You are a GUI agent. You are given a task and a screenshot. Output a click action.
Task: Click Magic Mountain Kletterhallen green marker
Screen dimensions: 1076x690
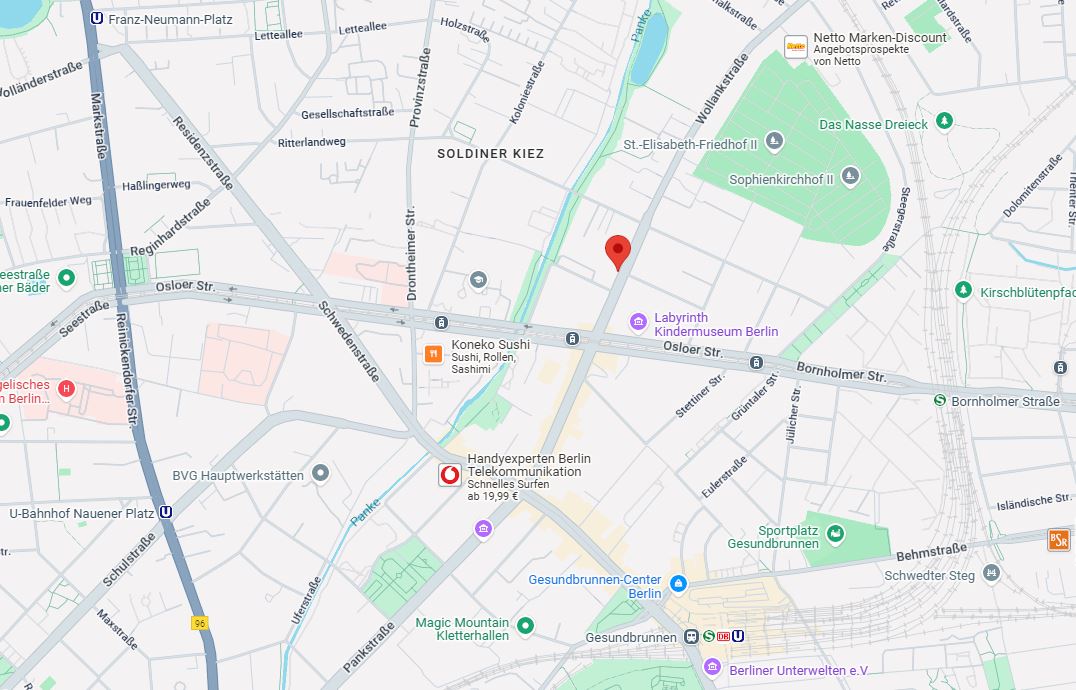(525, 626)
